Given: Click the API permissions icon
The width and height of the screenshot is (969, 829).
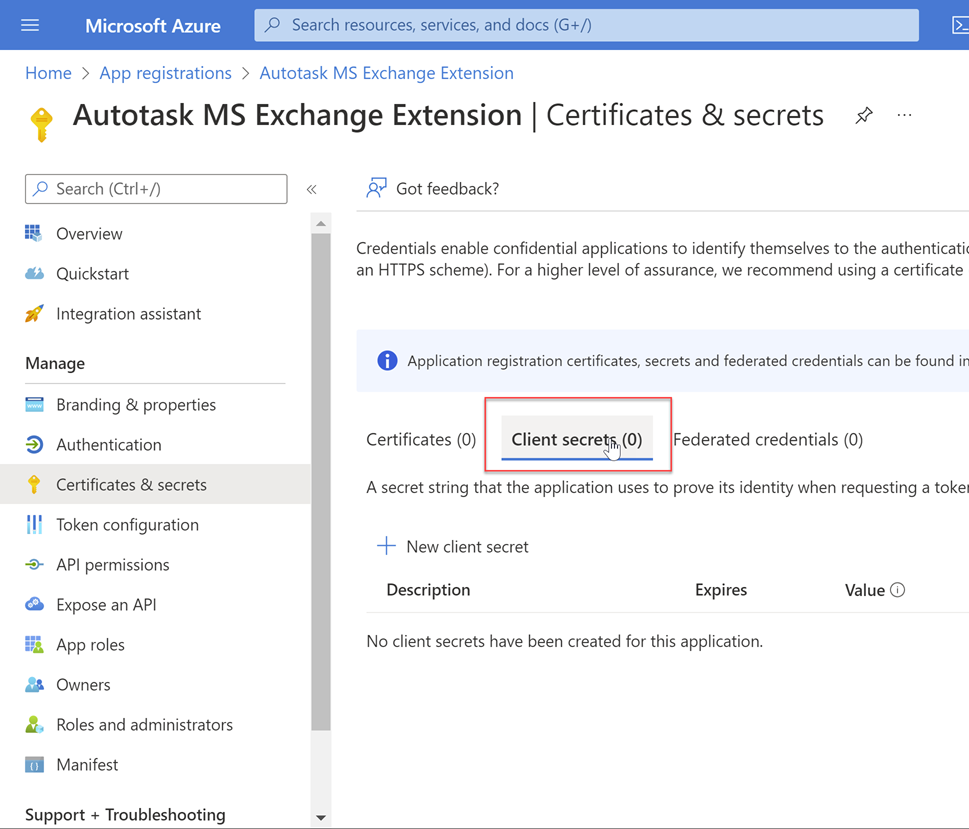Looking at the screenshot, I should (x=34, y=564).
